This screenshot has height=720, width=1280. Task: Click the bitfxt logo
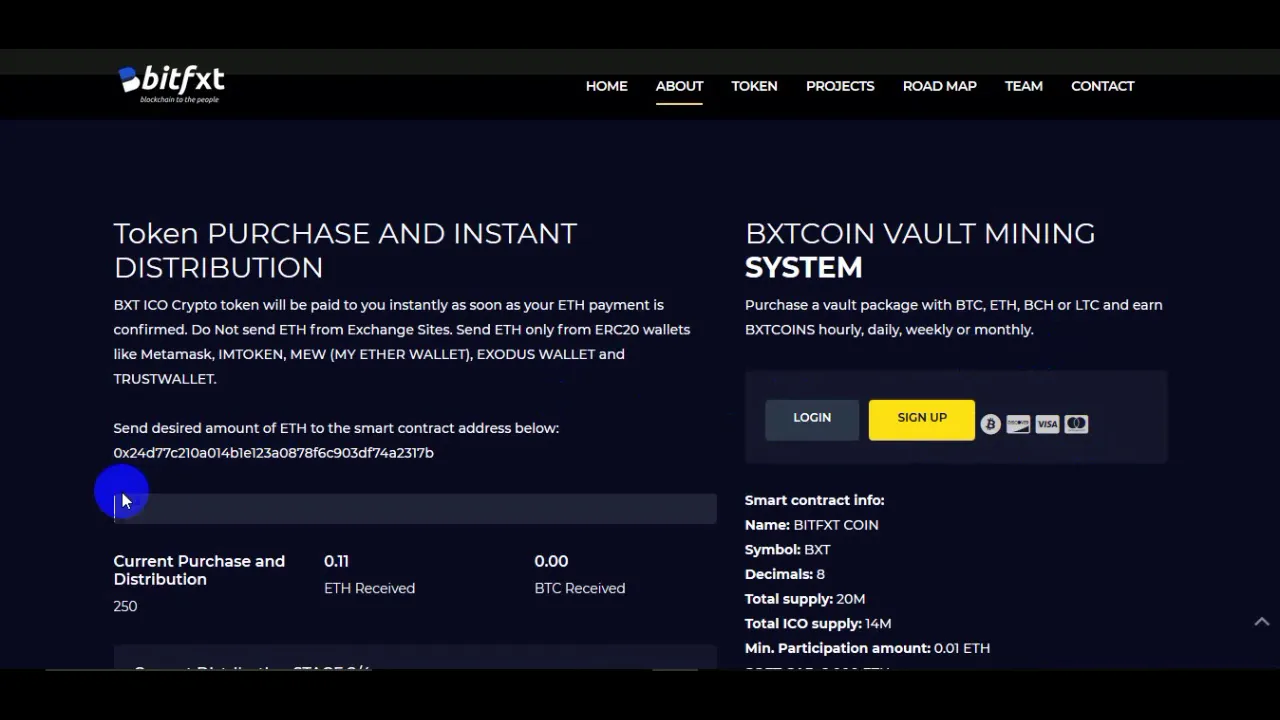pyautogui.click(x=172, y=84)
